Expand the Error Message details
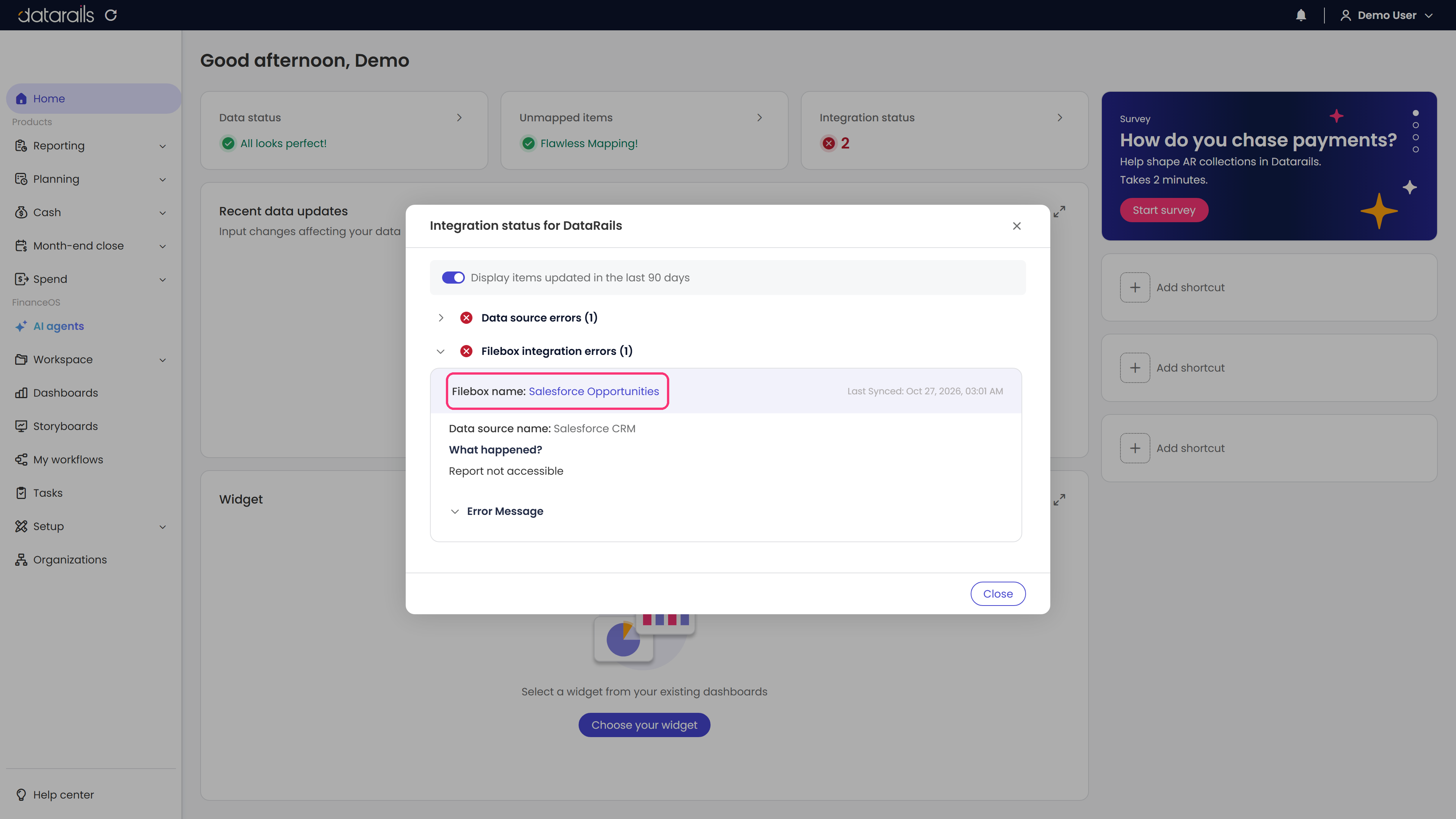This screenshot has height=819, width=1456. pyautogui.click(x=455, y=511)
